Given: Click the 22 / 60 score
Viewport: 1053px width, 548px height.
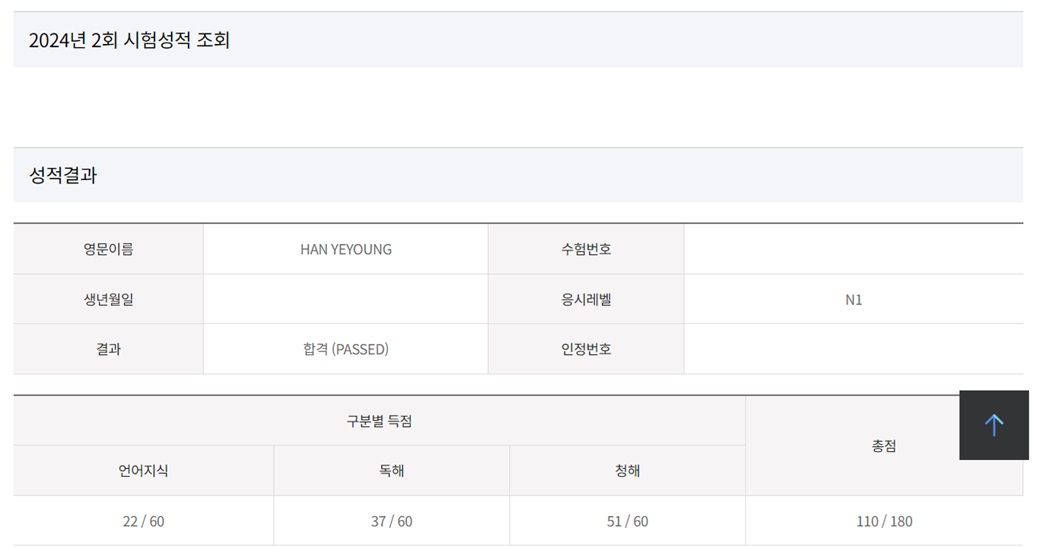Looking at the screenshot, I should (143, 521).
